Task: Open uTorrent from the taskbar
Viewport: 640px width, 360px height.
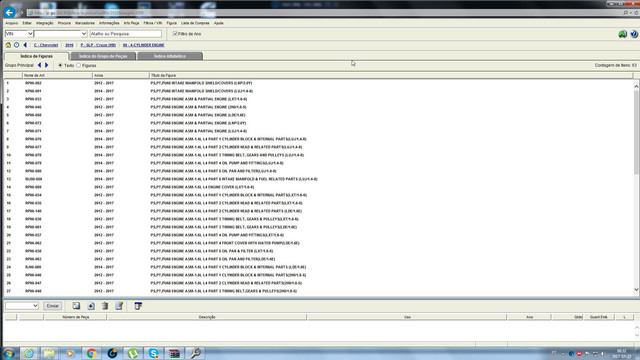Action: 133,353
